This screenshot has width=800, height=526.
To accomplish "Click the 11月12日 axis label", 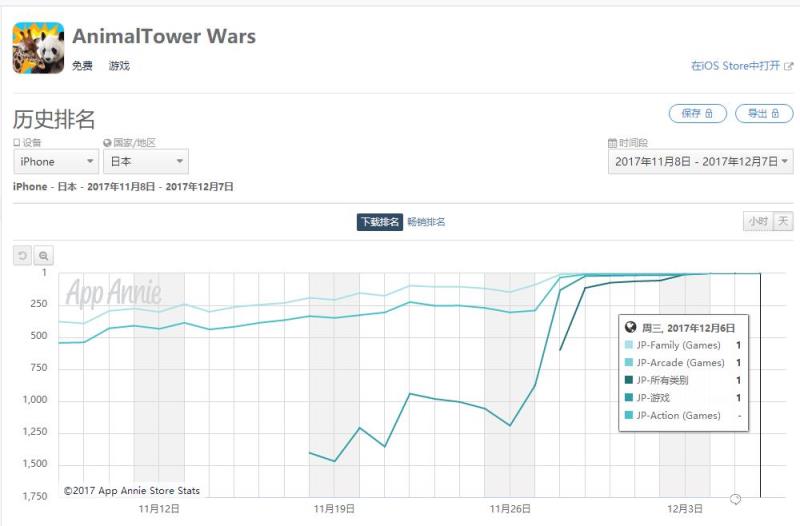I will 159,509.
